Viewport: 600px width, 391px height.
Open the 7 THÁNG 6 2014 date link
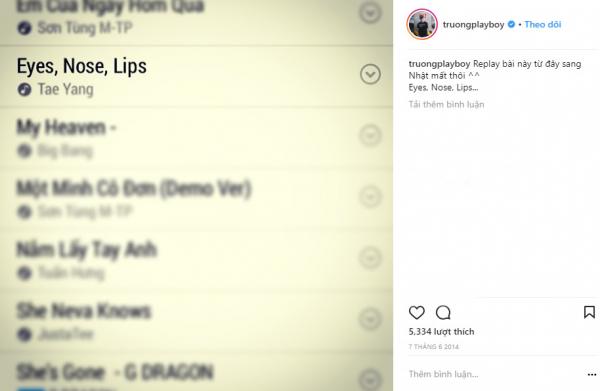tap(434, 347)
